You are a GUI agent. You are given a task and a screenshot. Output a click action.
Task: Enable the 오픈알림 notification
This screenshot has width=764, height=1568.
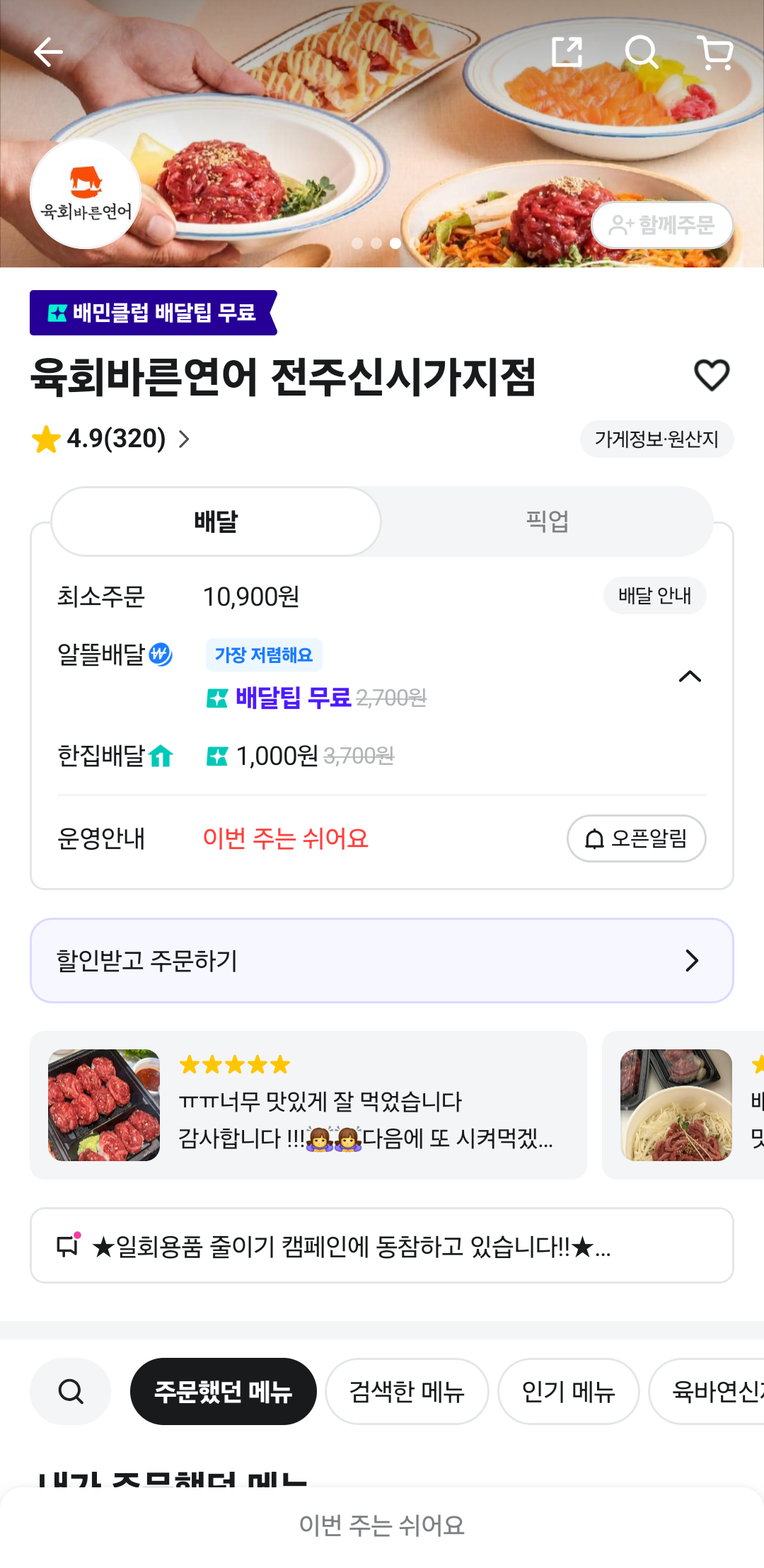click(x=636, y=838)
